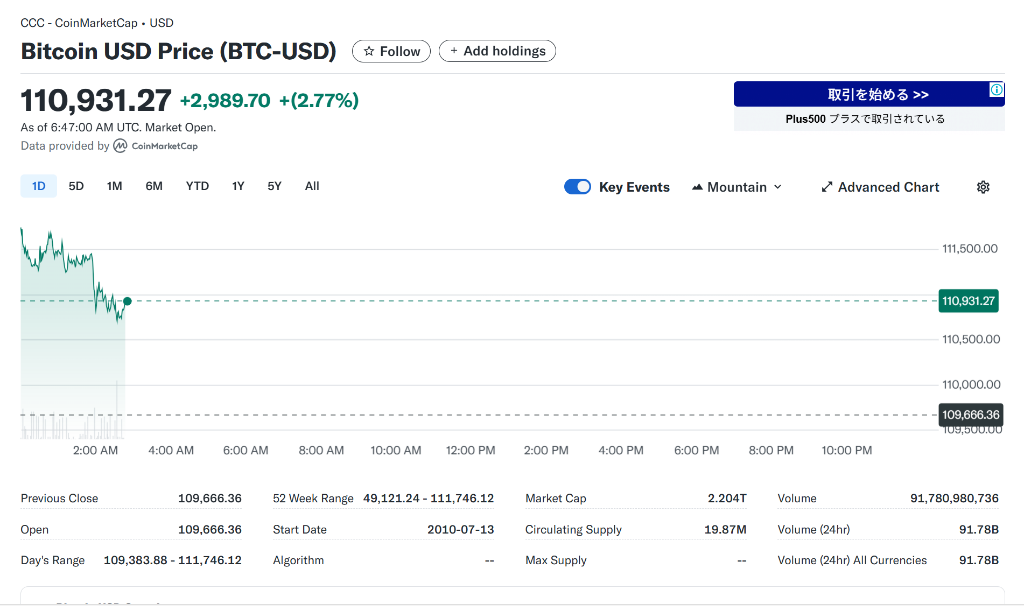
Task: Select the All time range tab
Action: click(312, 186)
